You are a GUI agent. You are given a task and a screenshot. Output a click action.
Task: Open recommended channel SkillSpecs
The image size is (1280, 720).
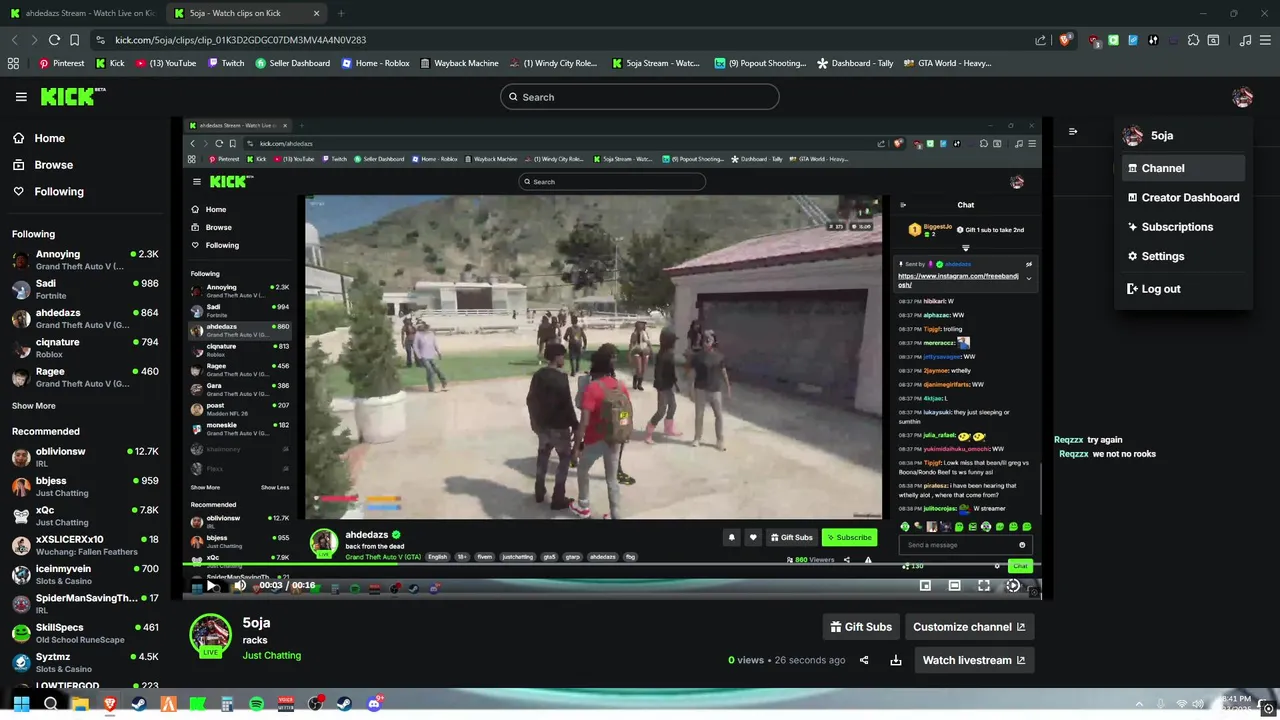pos(85,633)
